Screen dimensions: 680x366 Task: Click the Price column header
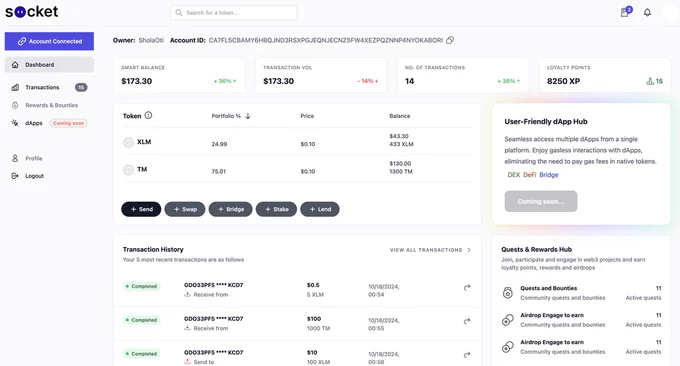[307, 116]
